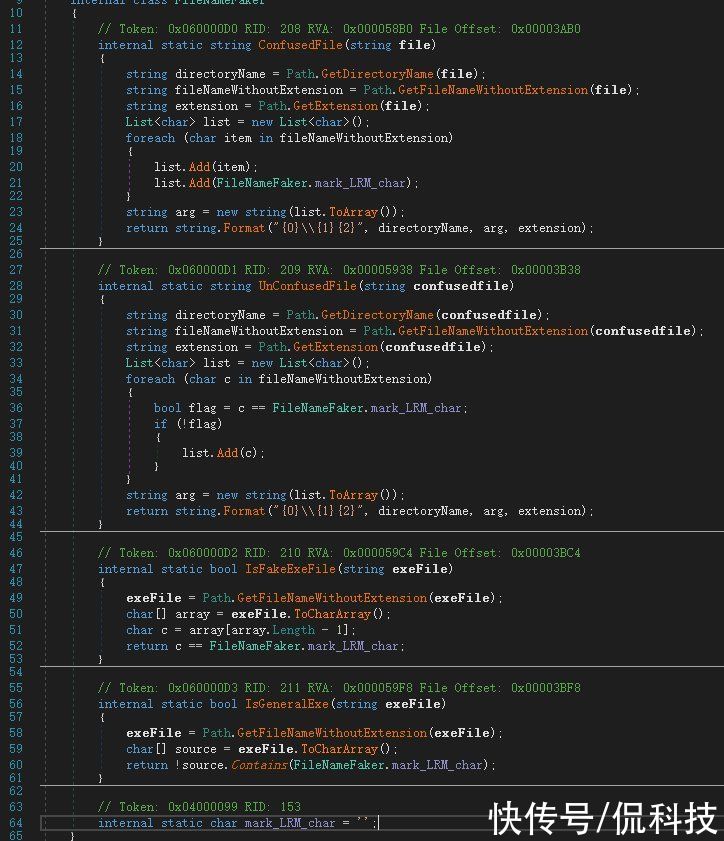
Task: Click FileNameFaker.mark_LRM_char reference on line 21
Action: click(x=311, y=183)
